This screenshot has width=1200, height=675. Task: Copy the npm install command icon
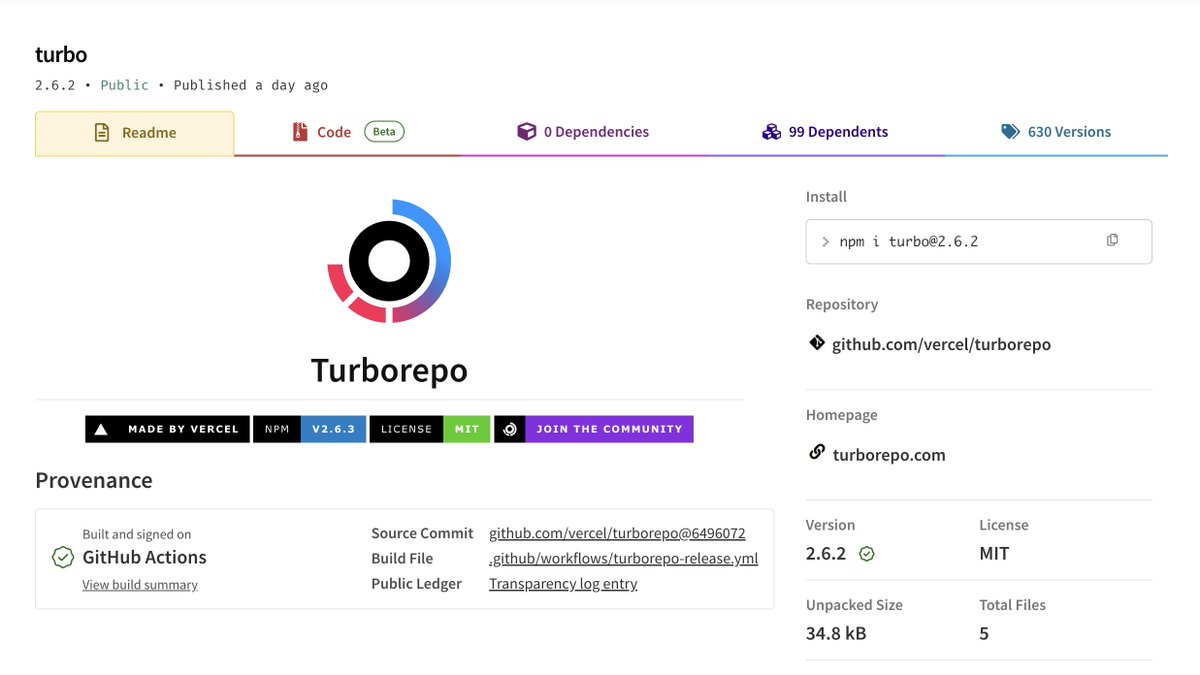click(1112, 240)
